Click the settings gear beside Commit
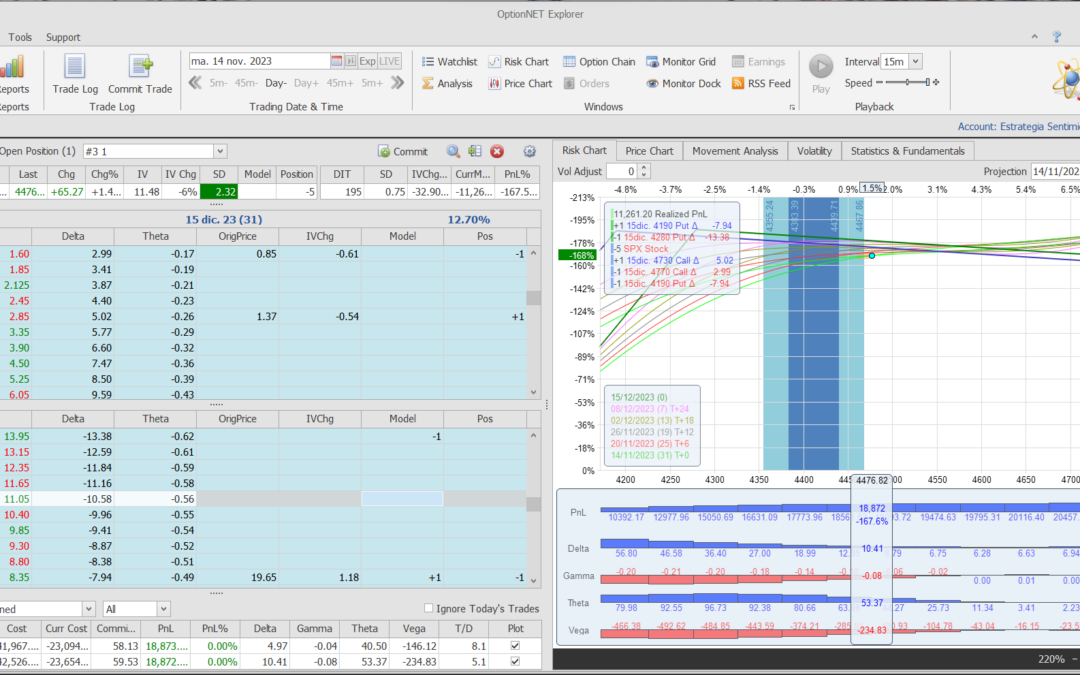 click(x=530, y=151)
